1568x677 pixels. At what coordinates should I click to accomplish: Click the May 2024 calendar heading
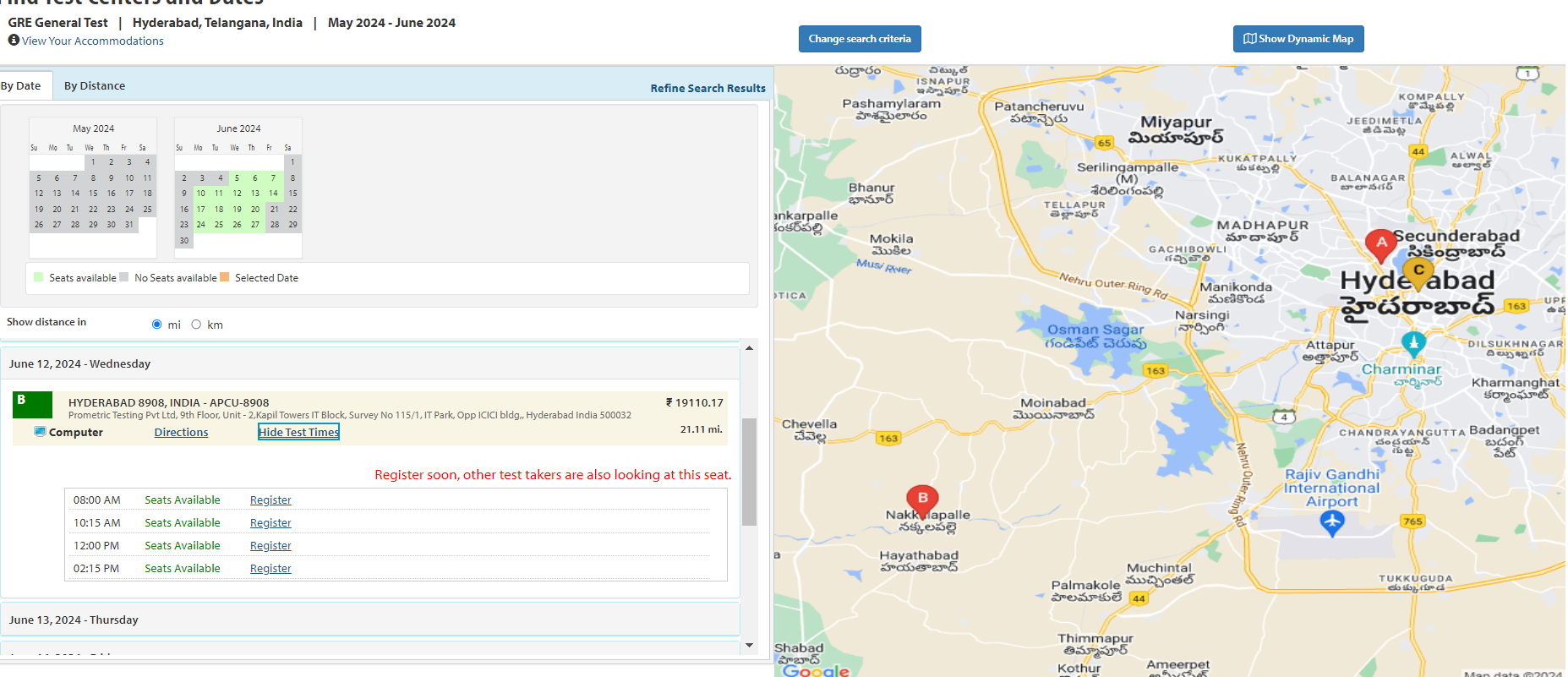pyautogui.click(x=93, y=128)
